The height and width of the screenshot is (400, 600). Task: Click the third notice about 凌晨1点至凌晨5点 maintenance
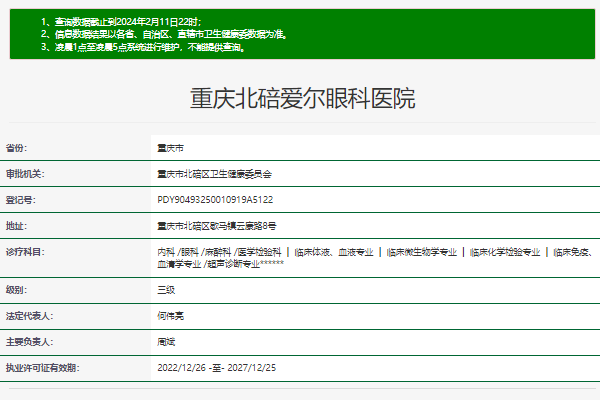pos(143,47)
